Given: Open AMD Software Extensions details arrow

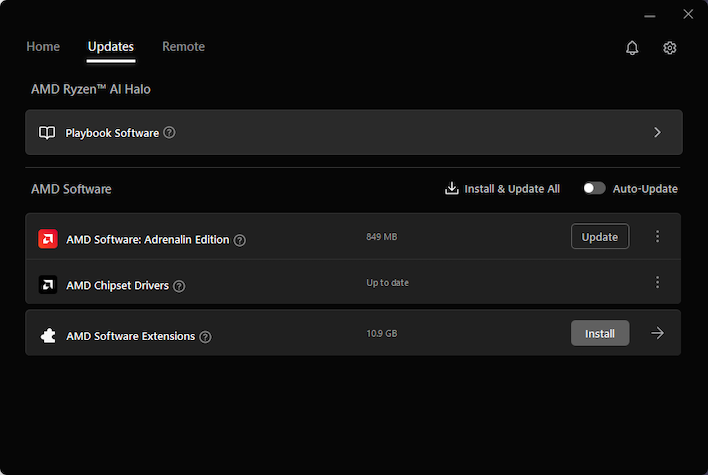Looking at the screenshot, I should click(657, 333).
